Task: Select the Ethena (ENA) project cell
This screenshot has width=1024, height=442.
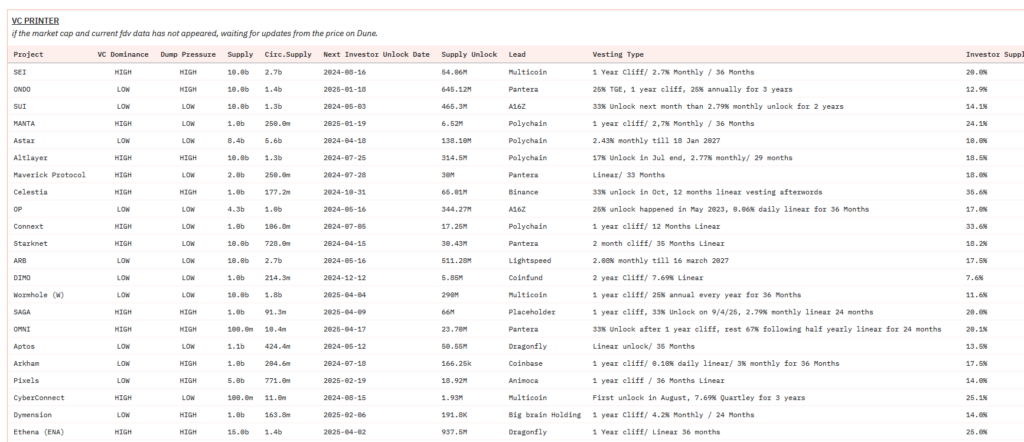Action: click(39, 432)
